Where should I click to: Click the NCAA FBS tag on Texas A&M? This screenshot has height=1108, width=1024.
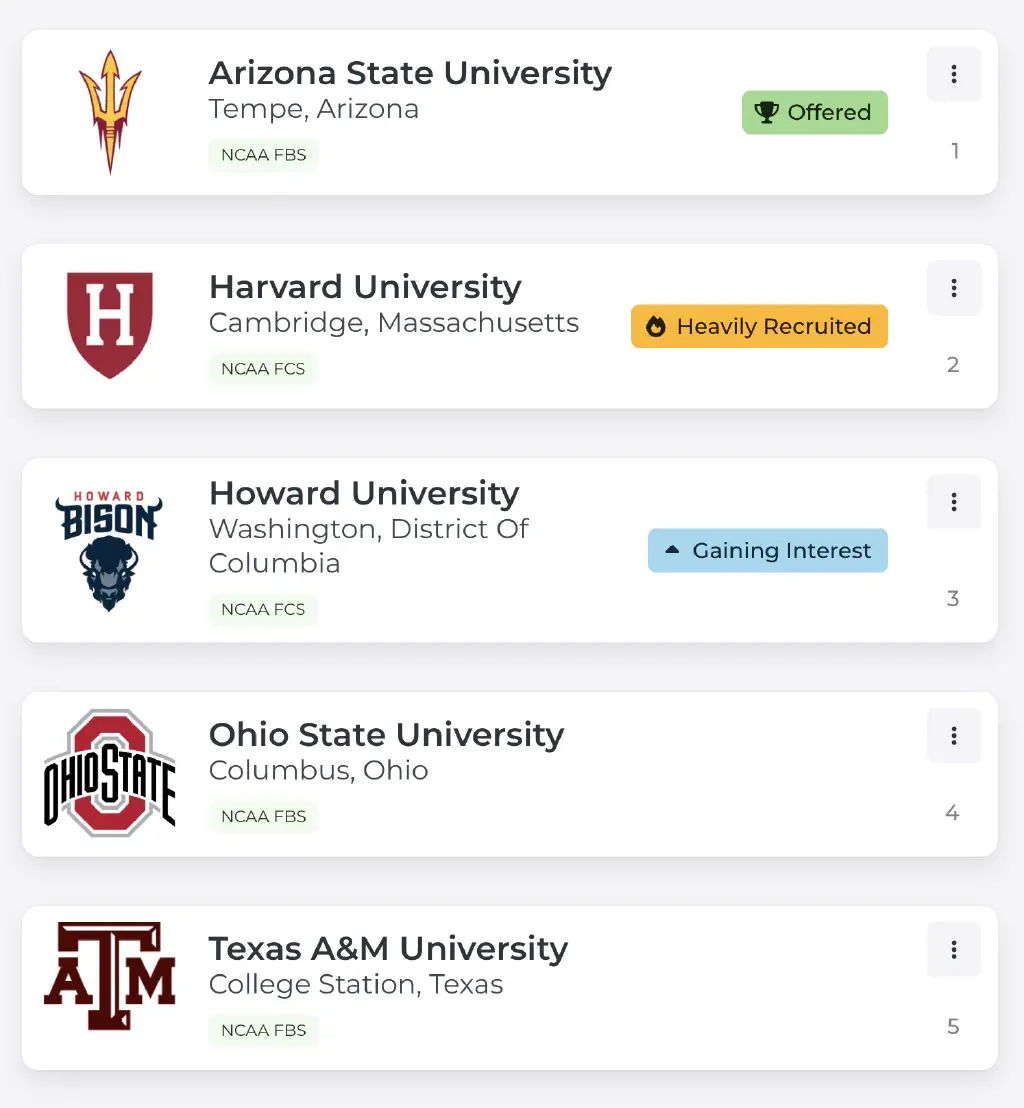264,1030
